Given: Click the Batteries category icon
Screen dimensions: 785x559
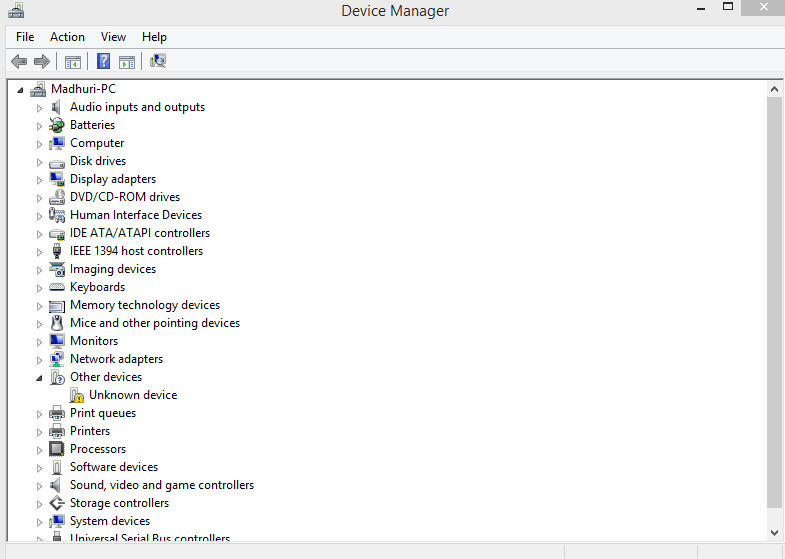Looking at the screenshot, I should pyautogui.click(x=57, y=125).
